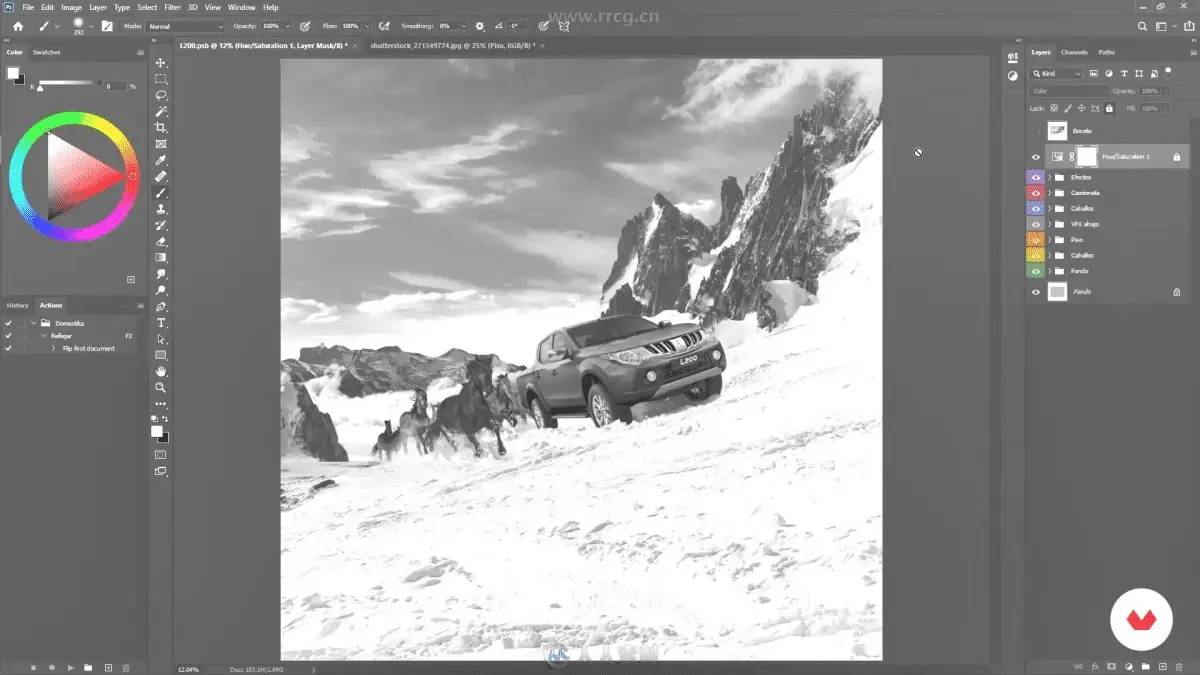Switch to the Swatches tab
This screenshot has height=675, width=1200.
click(x=46, y=52)
